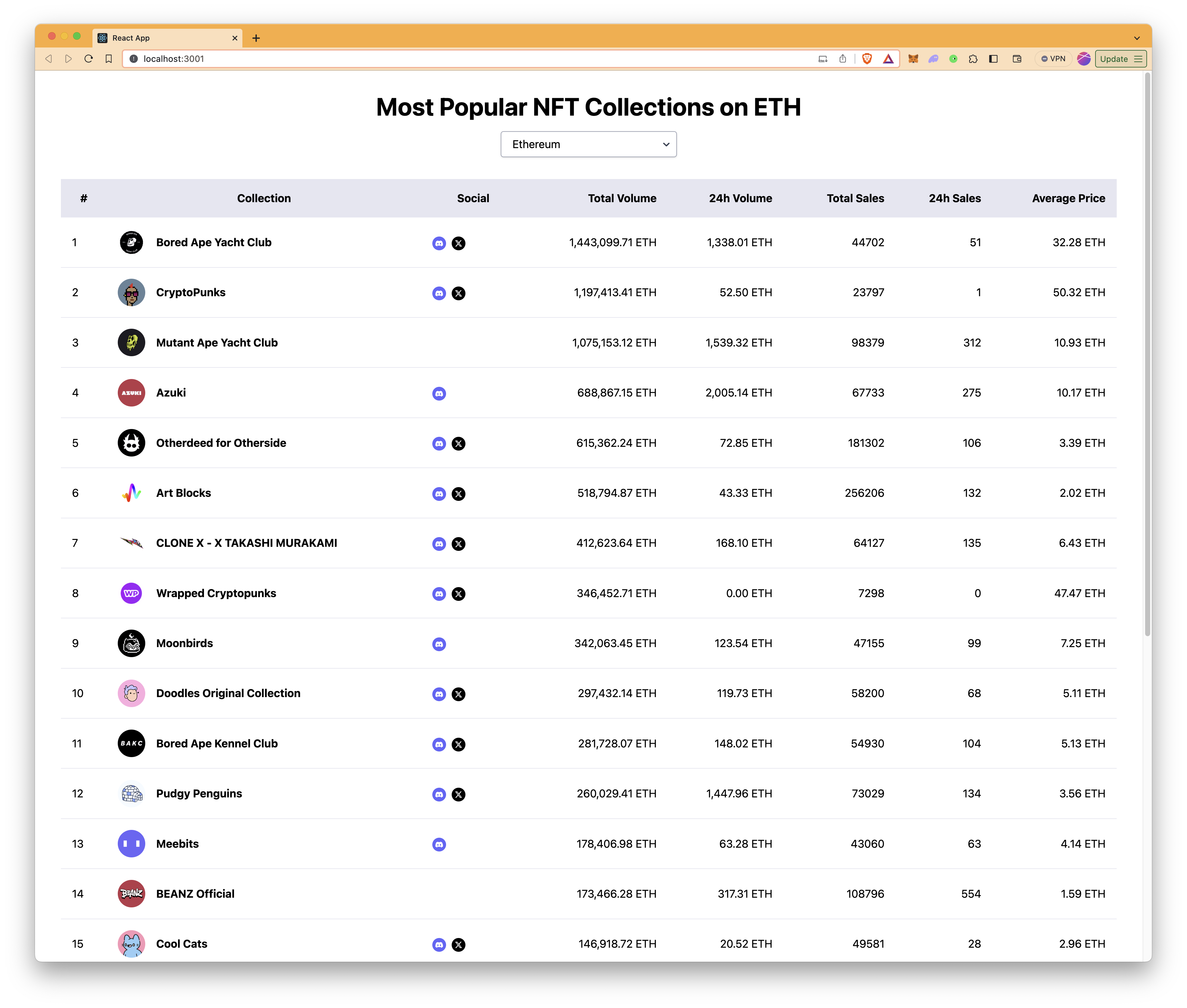The image size is (1187, 1008).
Task: Click Pudgy Penguins Discord icon
Action: click(x=439, y=794)
